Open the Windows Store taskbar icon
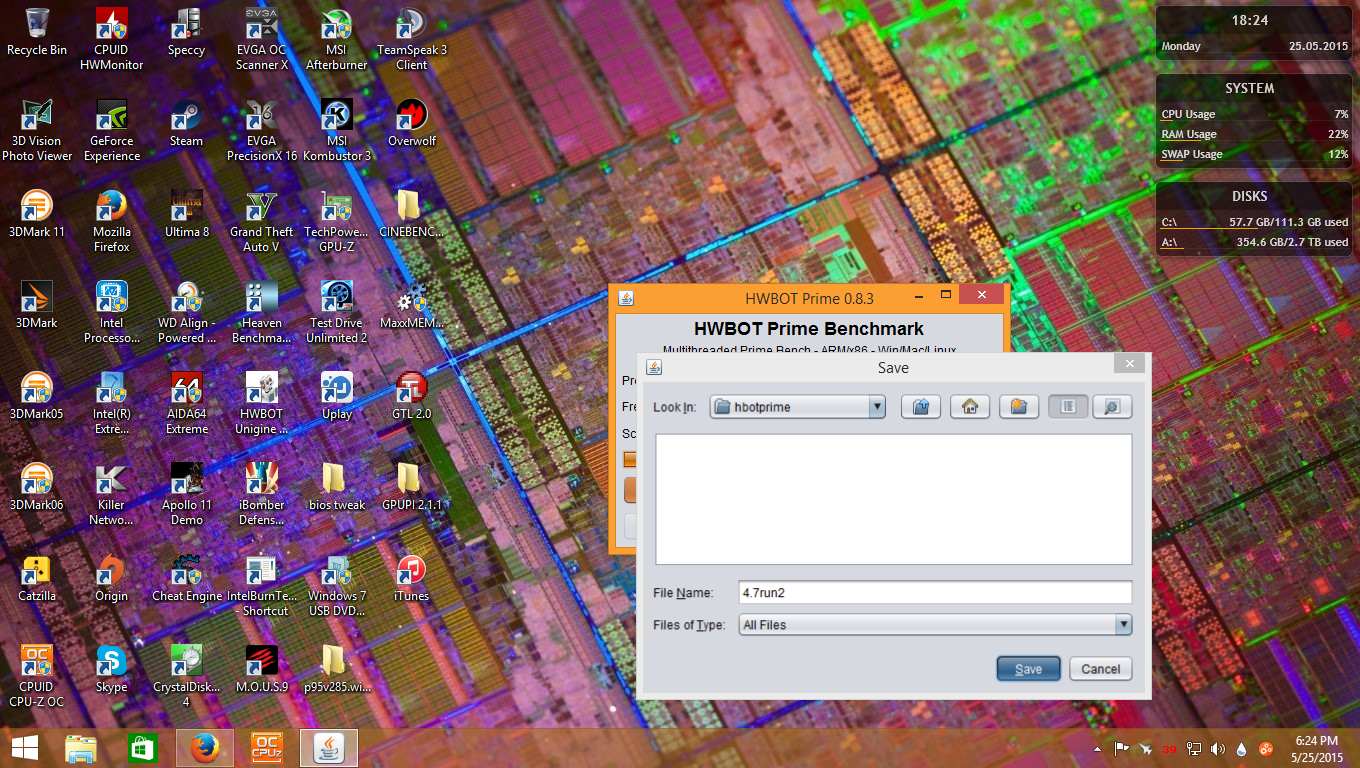Viewport: 1360px width, 768px height. 143,747
